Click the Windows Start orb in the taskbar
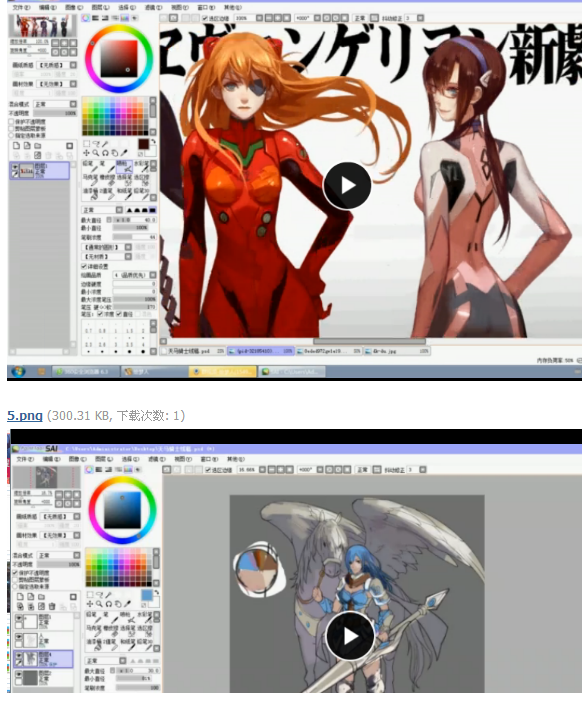Image resolution: width=582 pixels, height=716 pixels. pyautogui.click(x=18, y=372)
